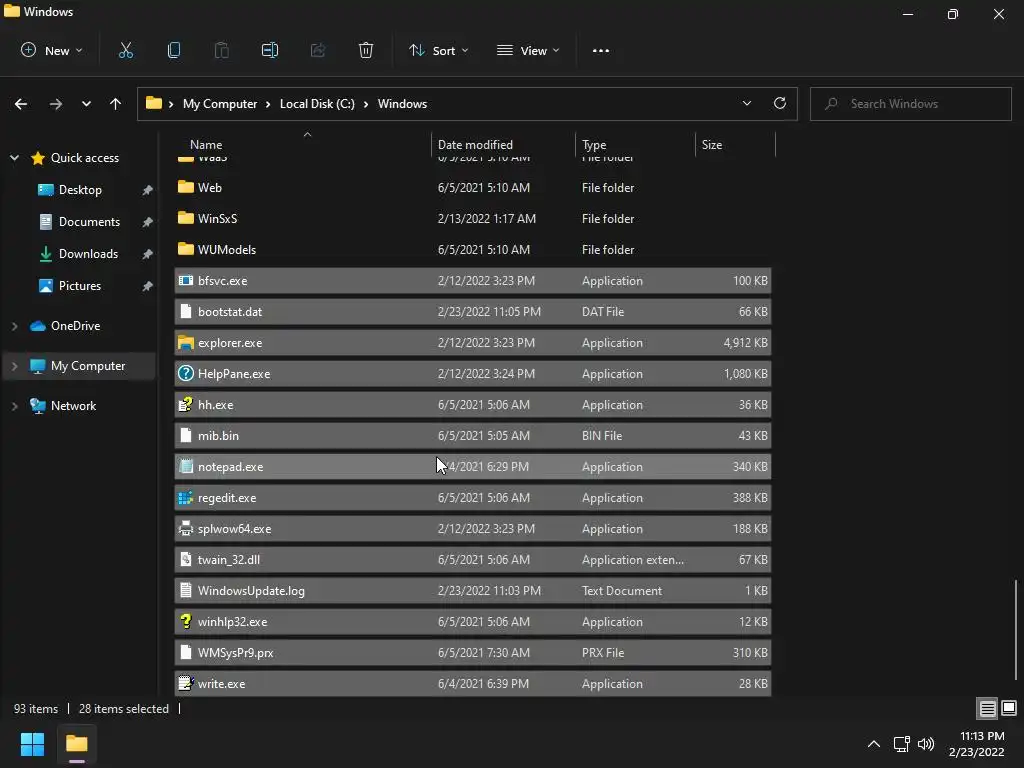Image resolution: width=1024 pixels, height=768 pixels.
Task: Click the HelpPane.exe question mark icon
Action: [185, 374]
